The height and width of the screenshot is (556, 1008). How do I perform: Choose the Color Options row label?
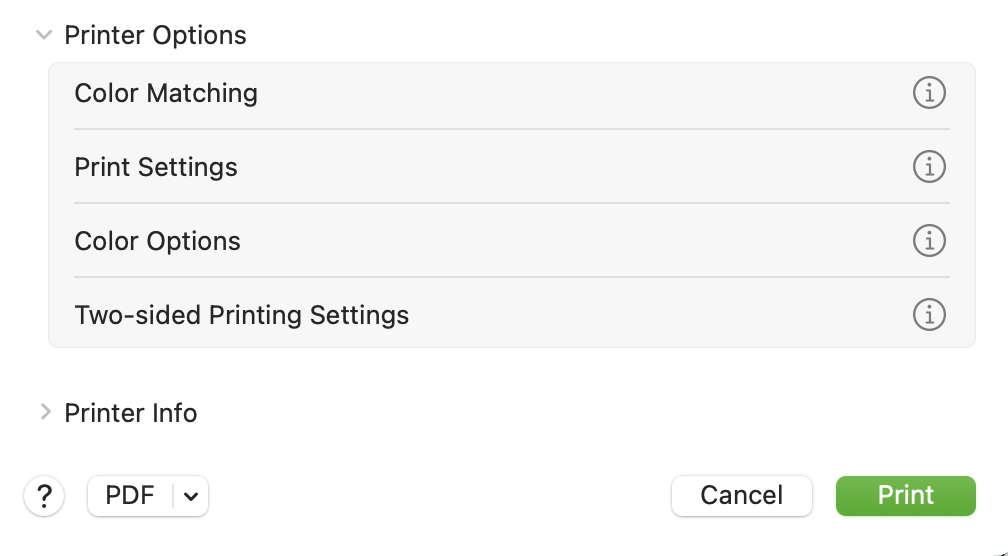coord(158,241)
